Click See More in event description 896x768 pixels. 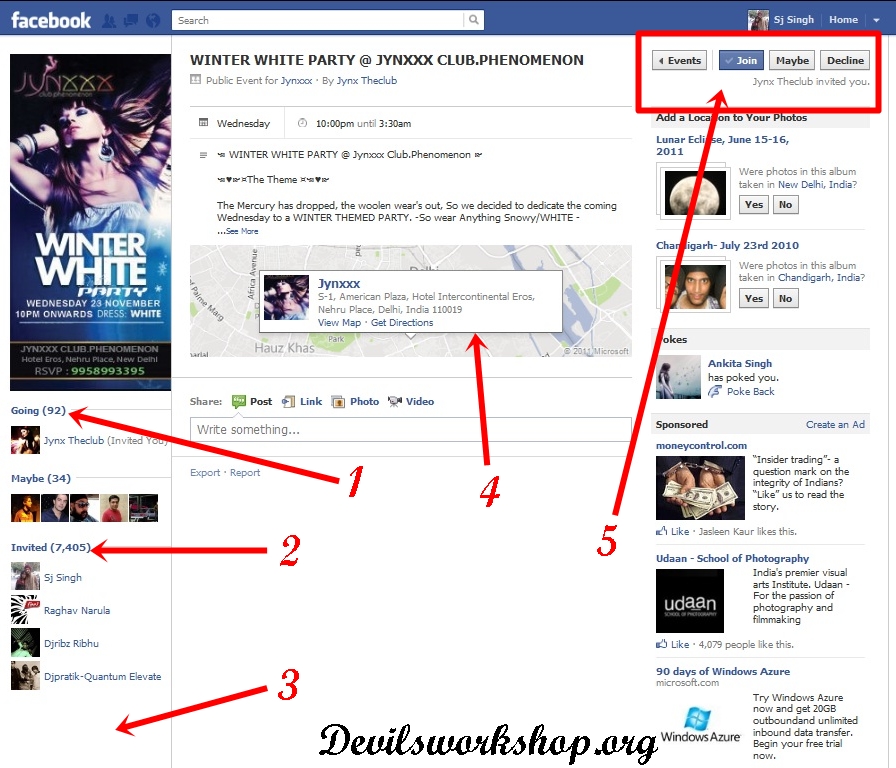coord(242,231)
